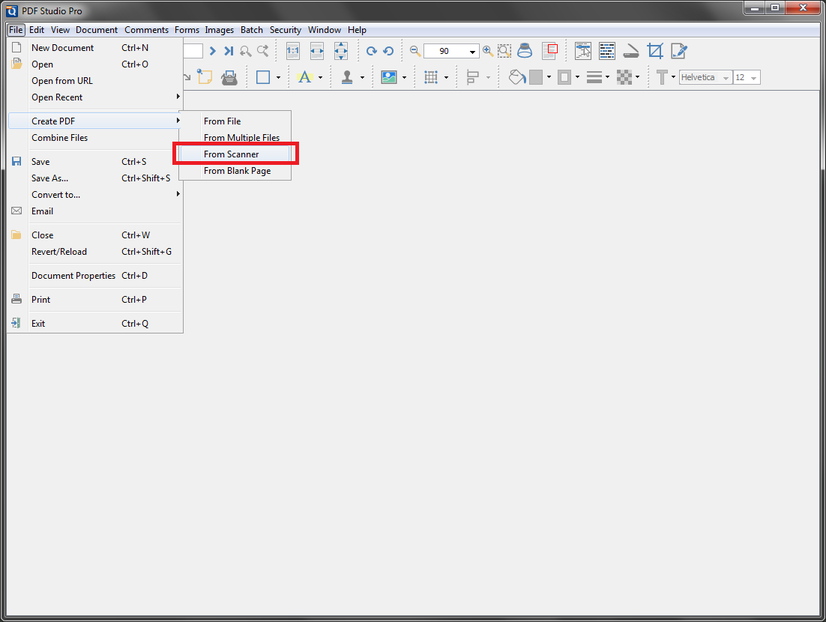The image size is (826, 622).
Task: Select the Crop pages tool
Action: (655, 51)
